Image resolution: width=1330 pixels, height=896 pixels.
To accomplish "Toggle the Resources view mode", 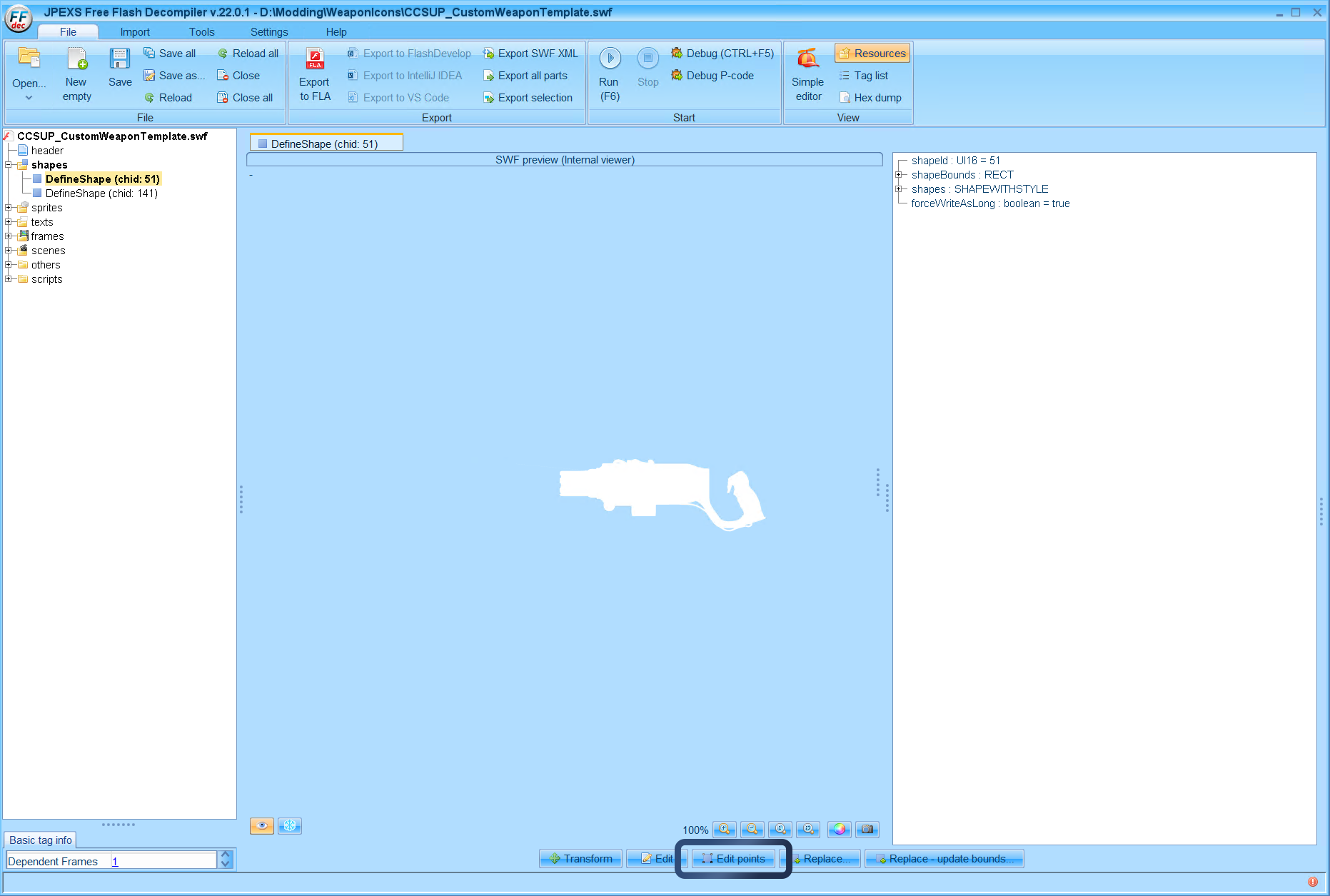I will click(872, 54).
